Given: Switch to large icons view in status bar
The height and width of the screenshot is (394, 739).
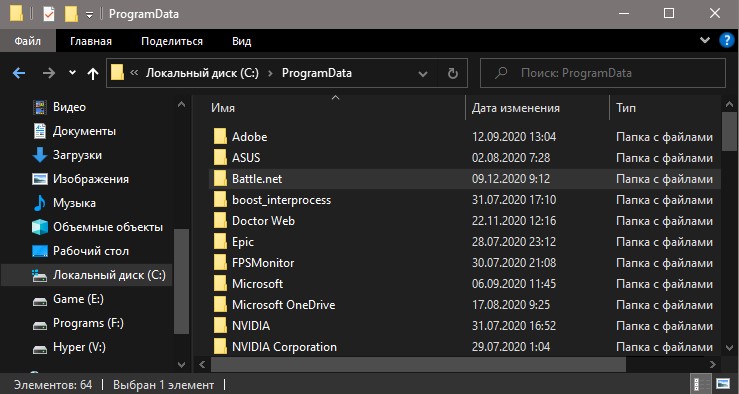Looking at the screenshot, I should click(723, 384).
